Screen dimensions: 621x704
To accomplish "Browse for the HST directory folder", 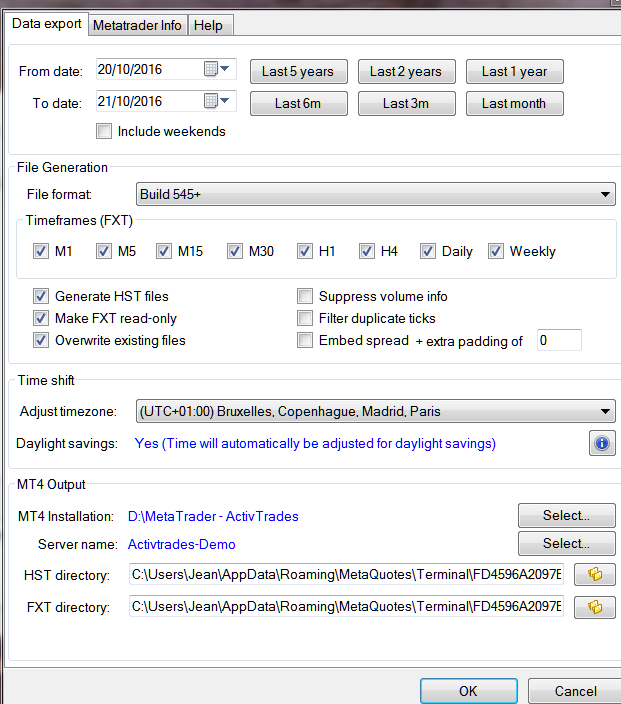I will pos(594,574).
